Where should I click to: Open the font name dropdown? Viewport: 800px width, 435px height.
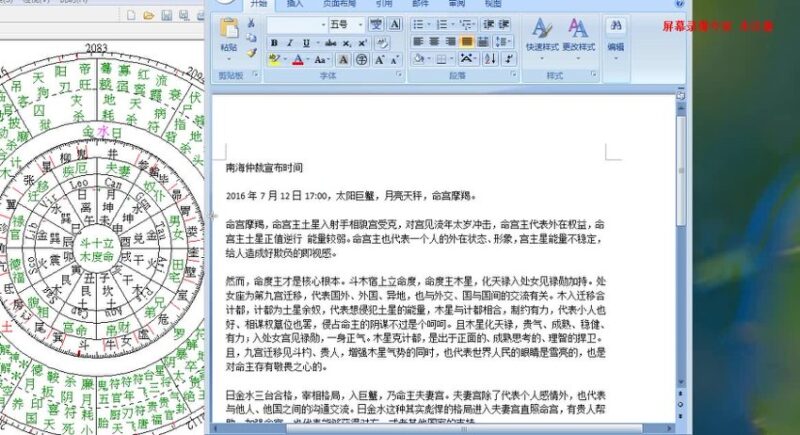323,24
